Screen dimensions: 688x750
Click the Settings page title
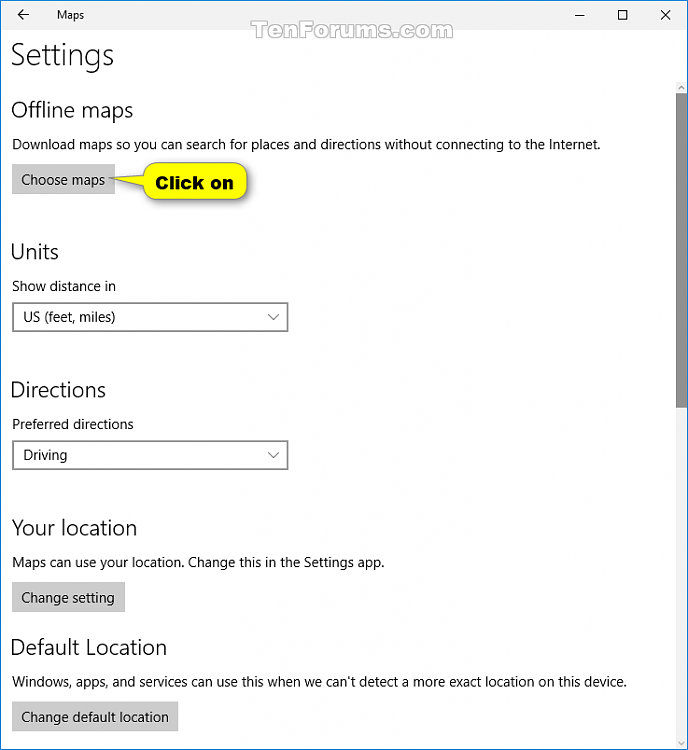(62, 56)
